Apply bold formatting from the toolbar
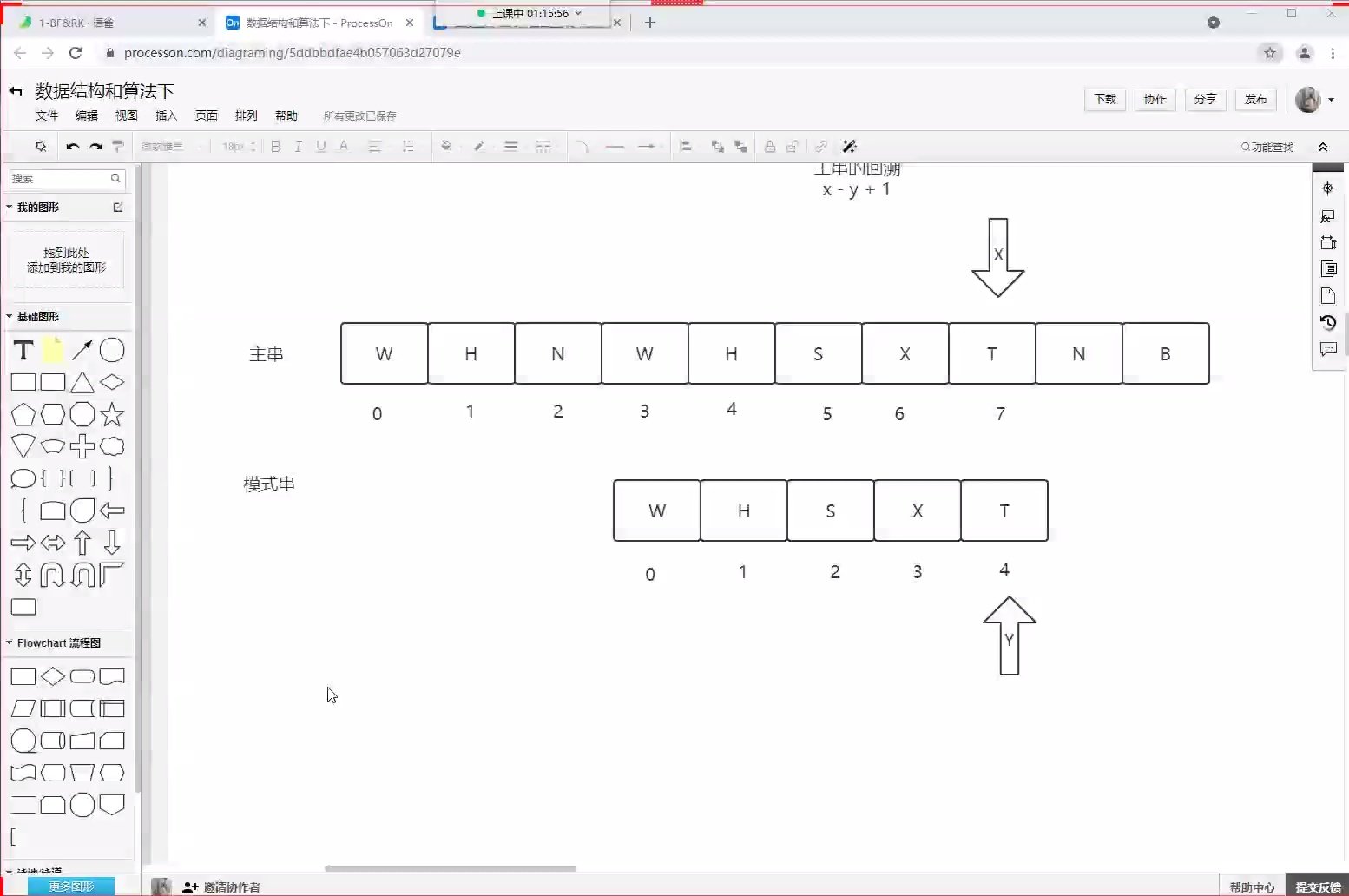The height and width of the screenshot is (896, 1349). 275,146
